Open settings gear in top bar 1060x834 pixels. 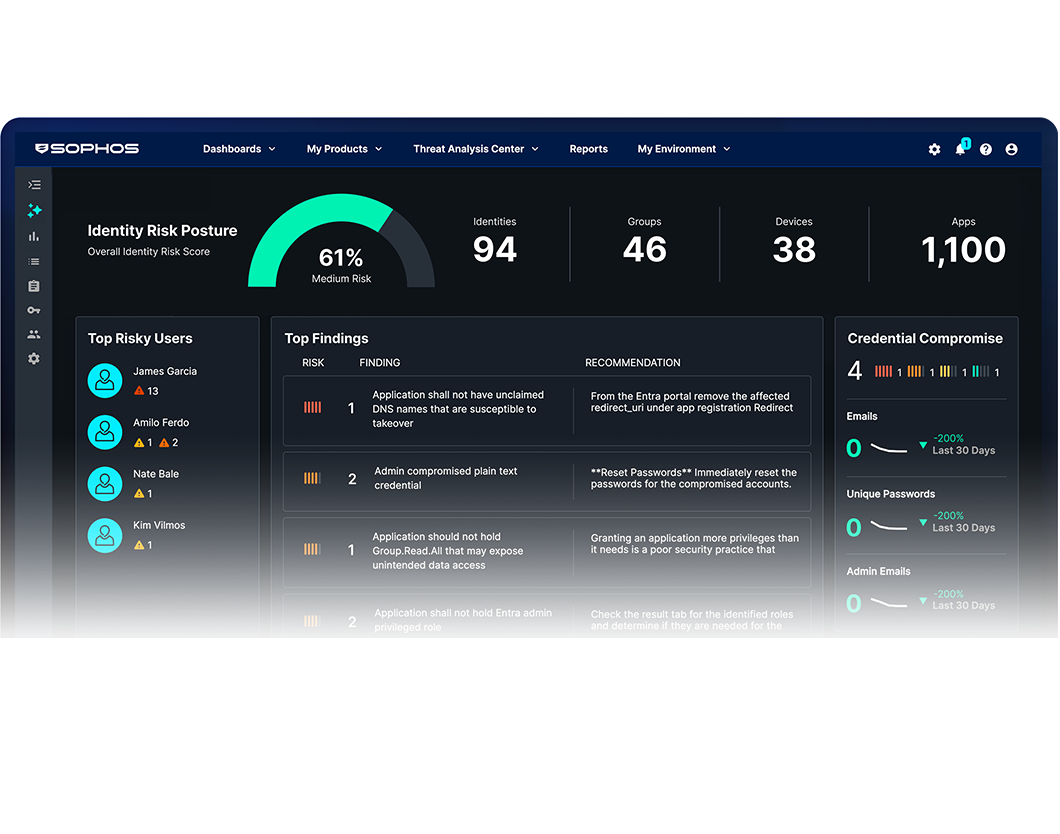coord(934,149)
